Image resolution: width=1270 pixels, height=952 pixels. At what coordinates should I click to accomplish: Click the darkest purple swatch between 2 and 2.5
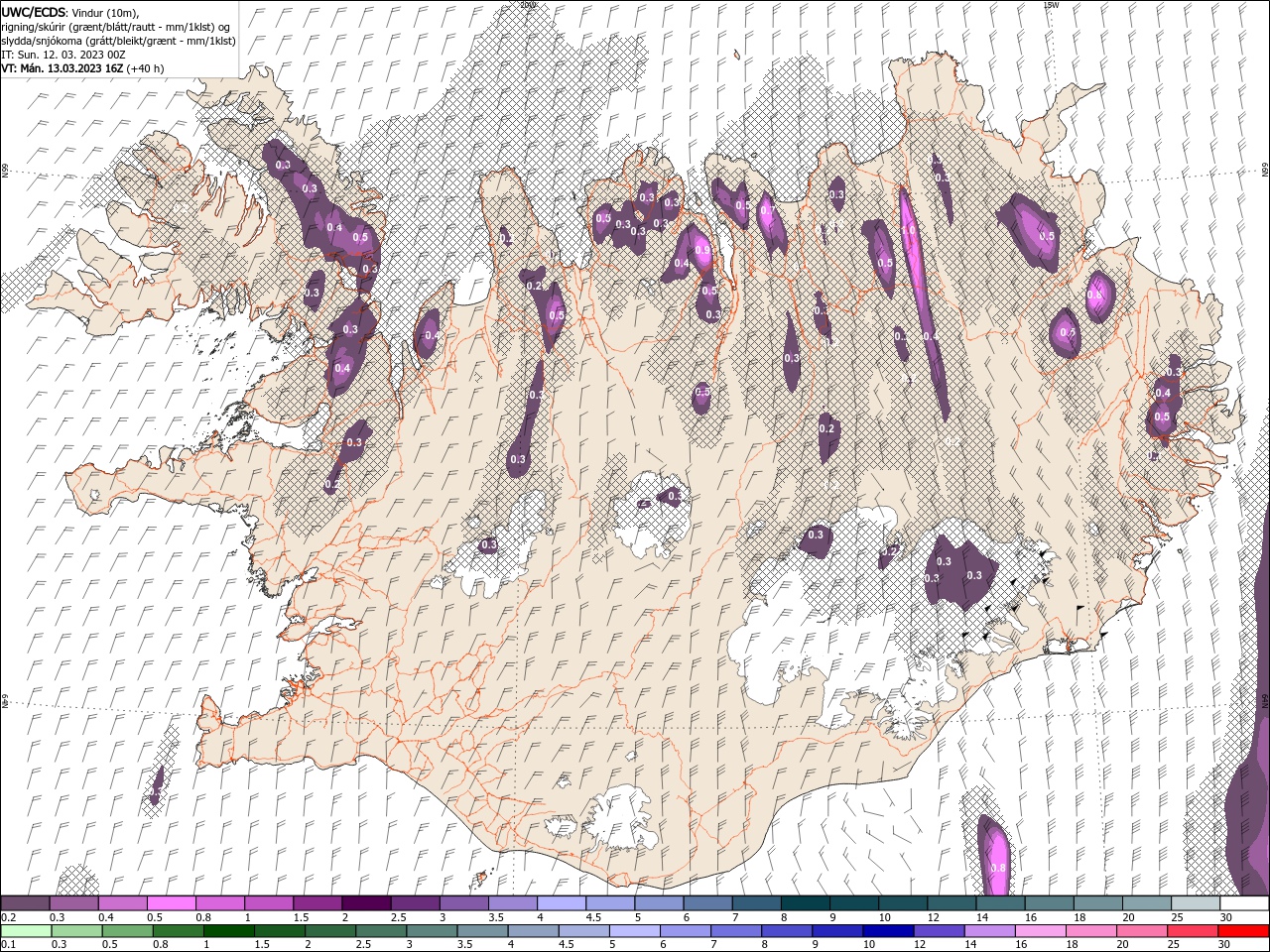tap(366, 903)
